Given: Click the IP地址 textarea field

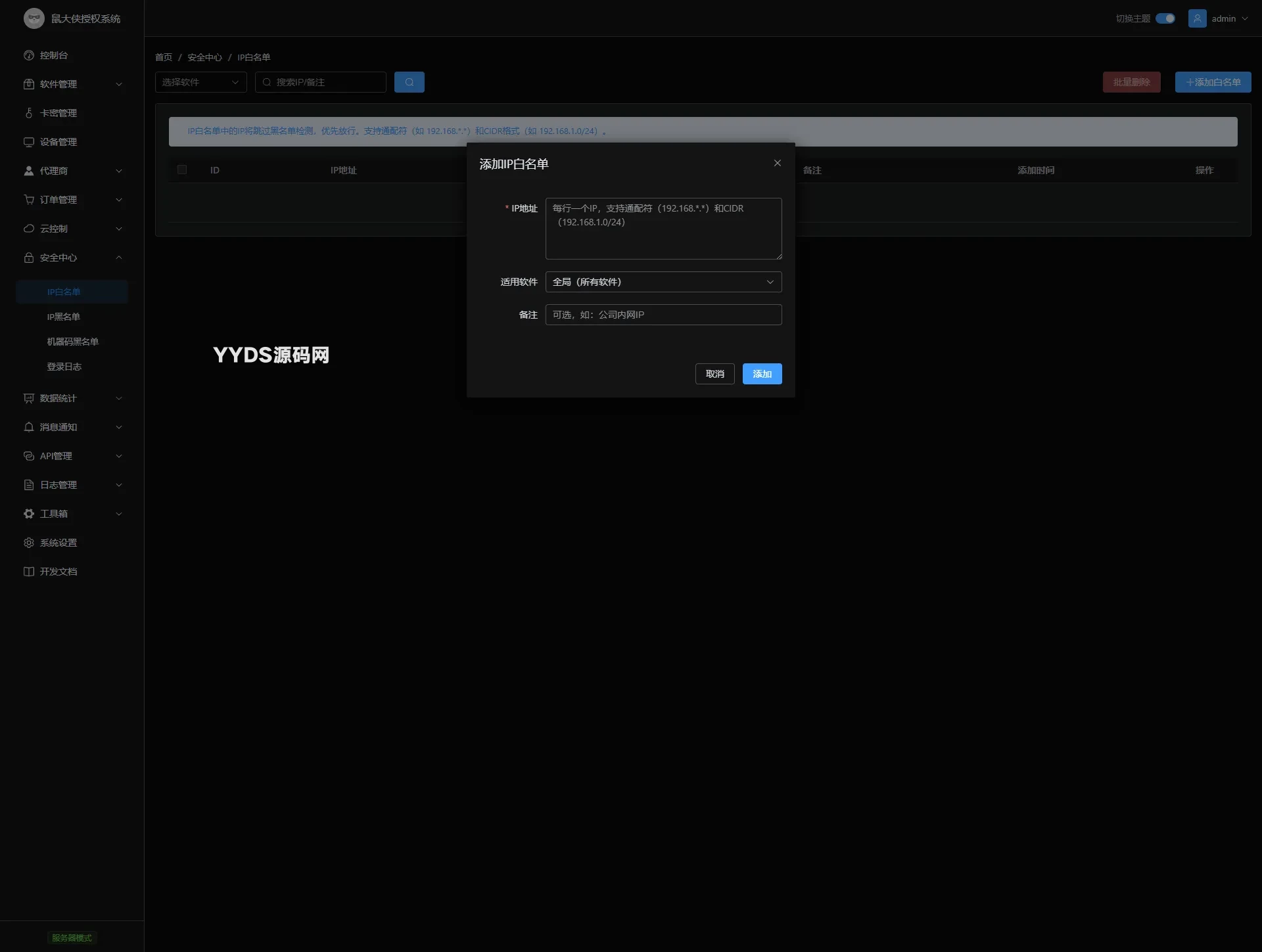Looking at the screenshot, I should coord(663,229).
